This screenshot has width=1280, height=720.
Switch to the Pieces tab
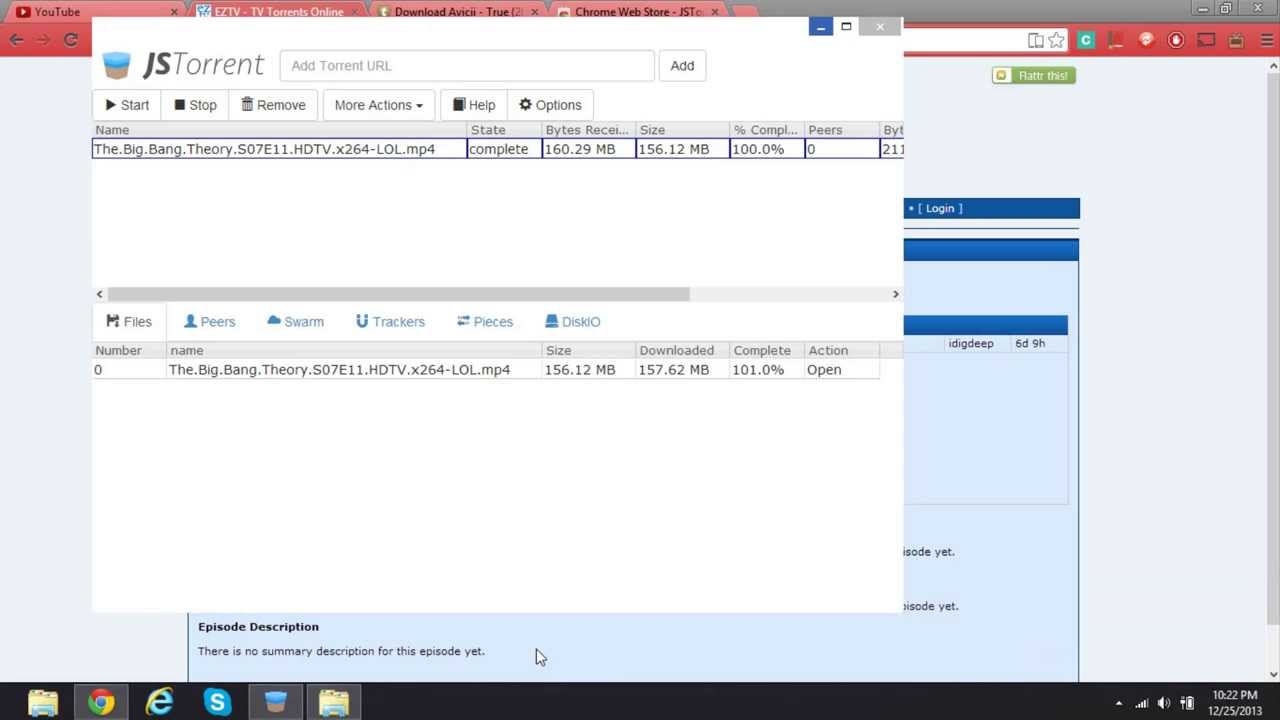(484, 322)
